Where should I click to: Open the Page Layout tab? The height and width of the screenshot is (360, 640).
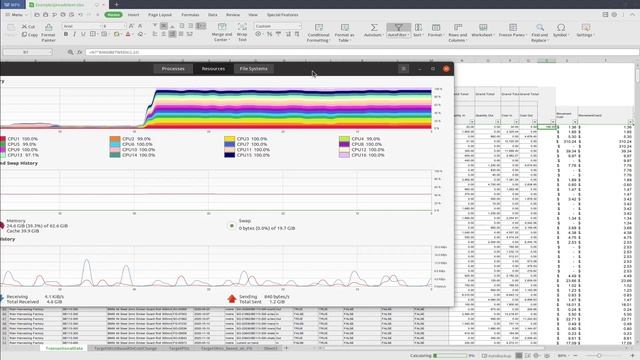pyautogui.click(x=160, y=15)
